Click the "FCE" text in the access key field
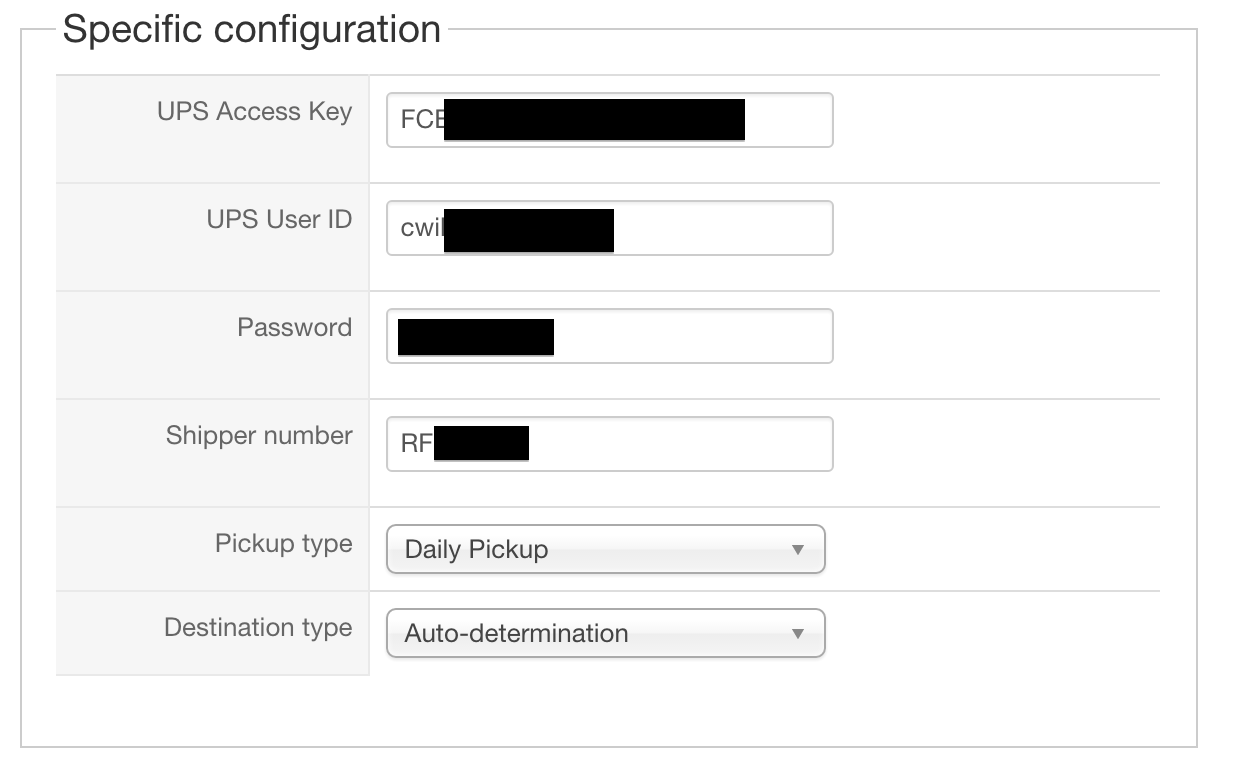Viewport: 1244px width, 764px height. click(x=420, y=121)
